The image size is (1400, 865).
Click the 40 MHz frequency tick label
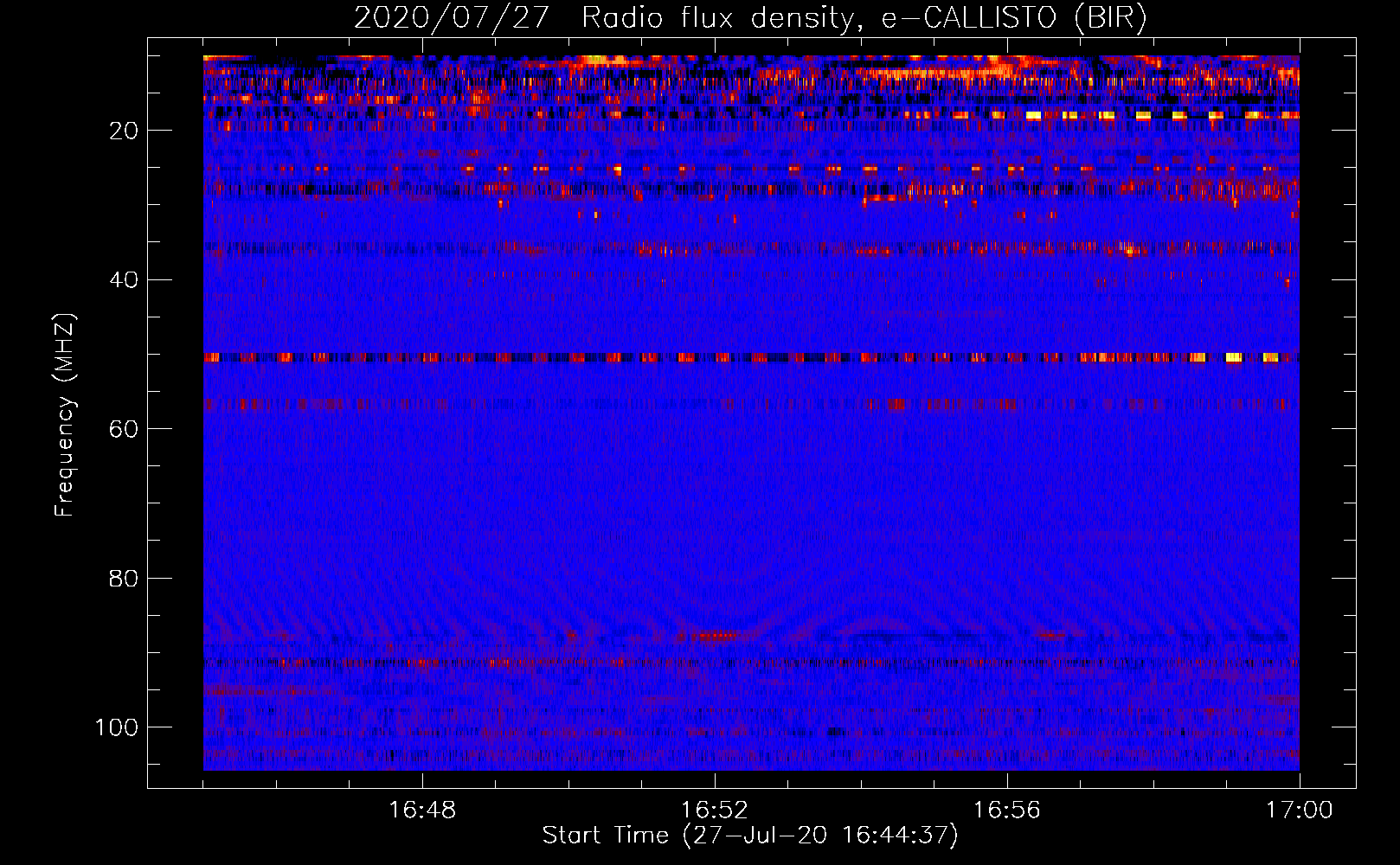[x=124, y=280]
